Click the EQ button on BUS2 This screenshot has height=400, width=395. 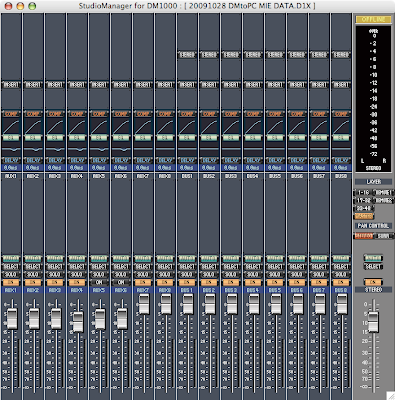pos(209,138)
